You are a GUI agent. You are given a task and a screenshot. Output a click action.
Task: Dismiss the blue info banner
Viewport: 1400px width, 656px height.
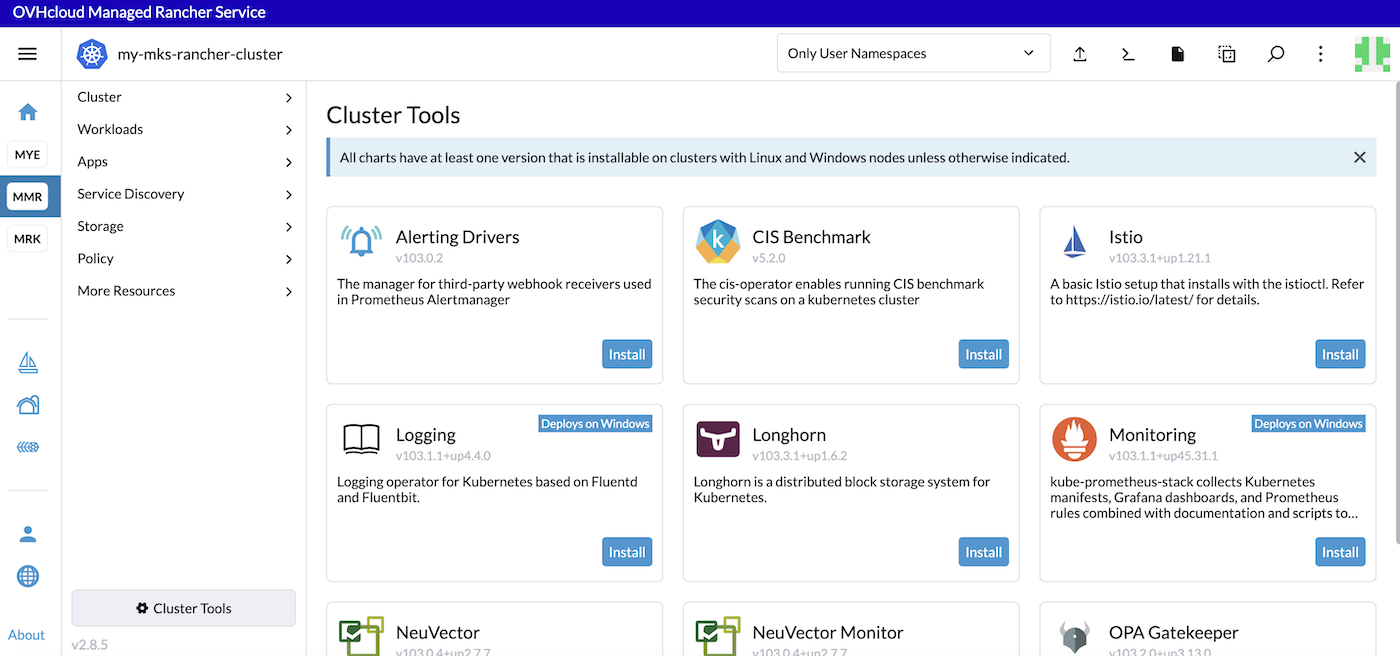[1359, 157]
